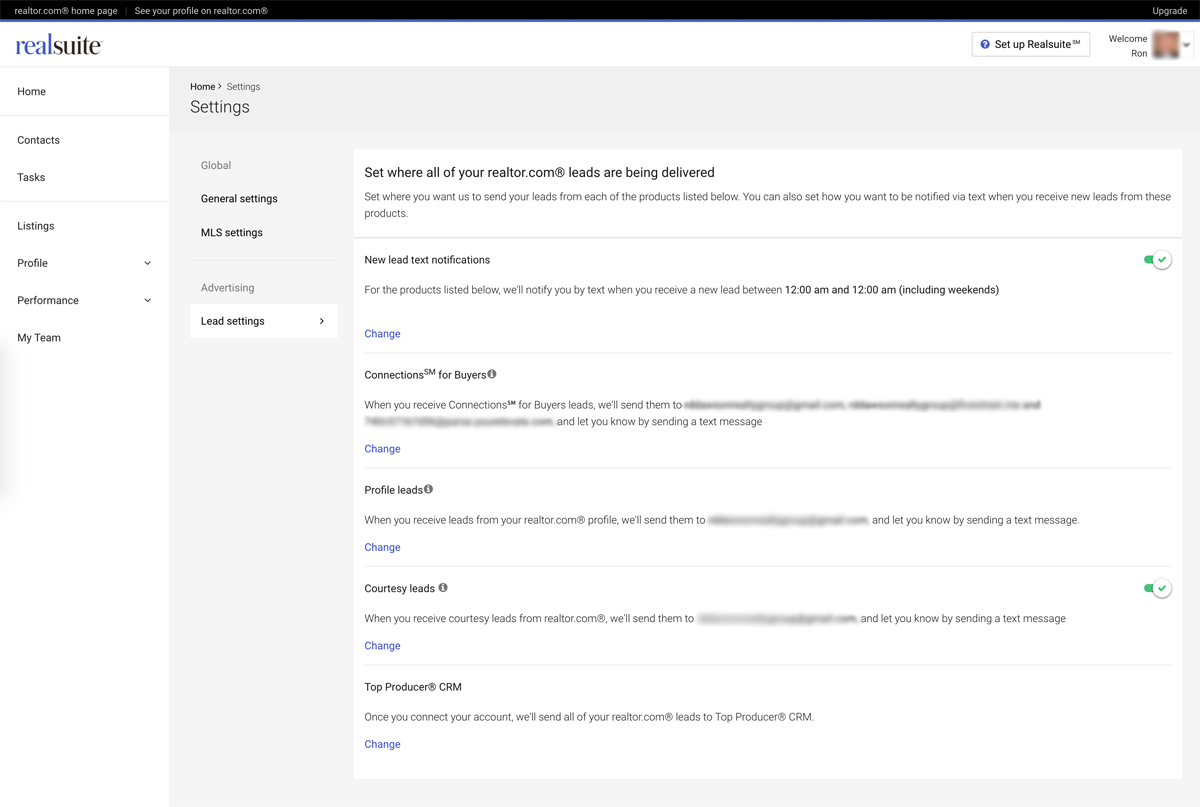Click the user profile avatar photo
This screenshot has width=1200, height=807.
(1166, 45)
